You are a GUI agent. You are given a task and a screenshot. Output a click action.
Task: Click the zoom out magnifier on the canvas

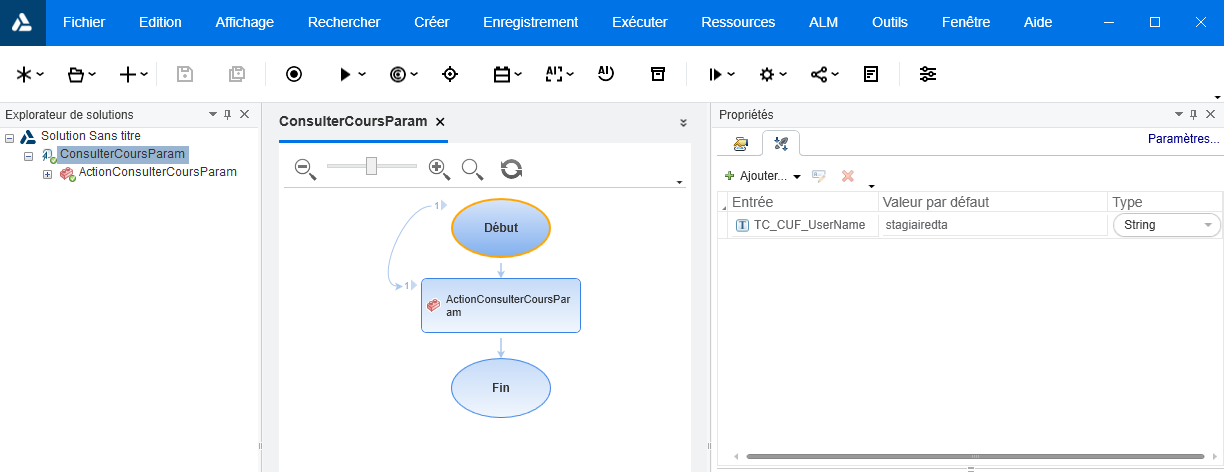(x=305, y=168)
